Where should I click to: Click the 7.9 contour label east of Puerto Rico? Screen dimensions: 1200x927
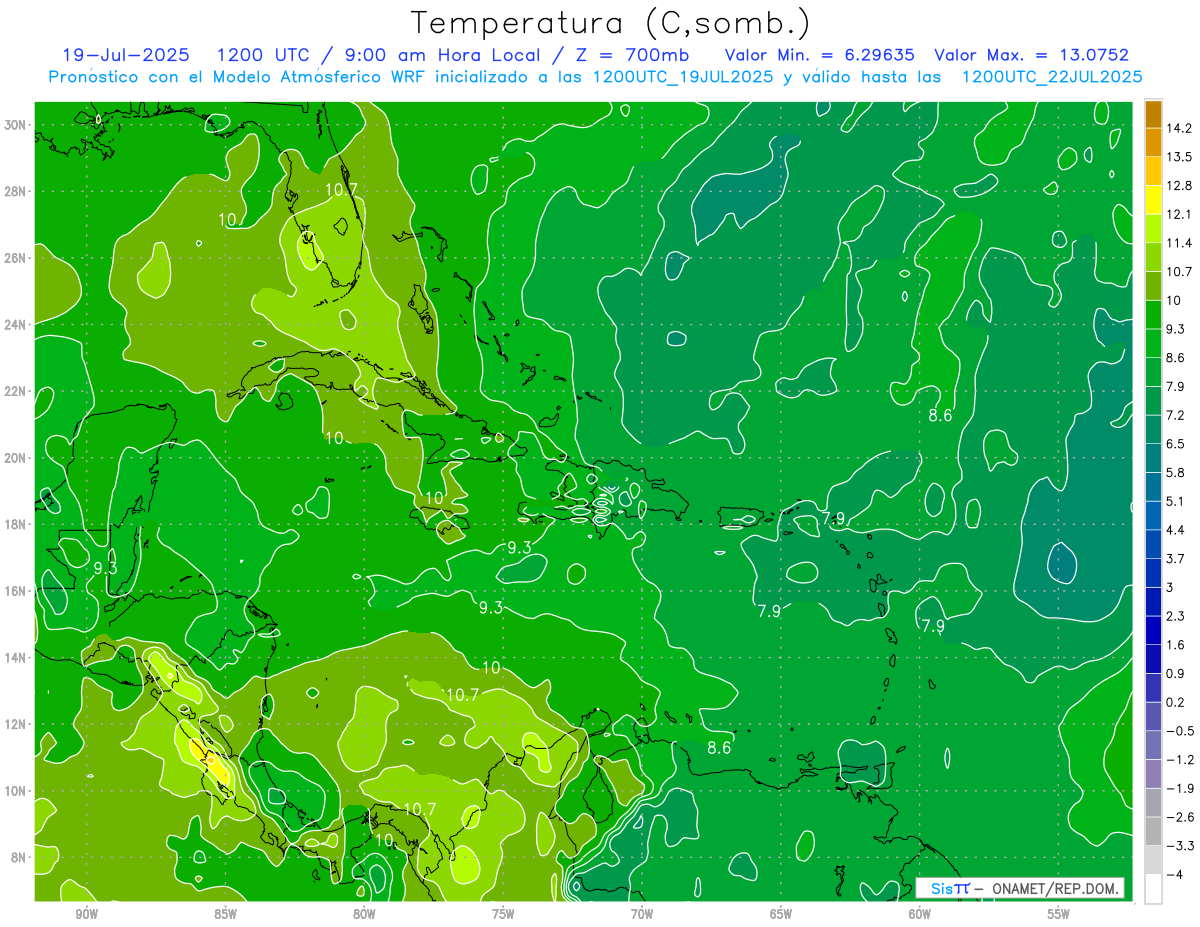(x=834, y=518)
